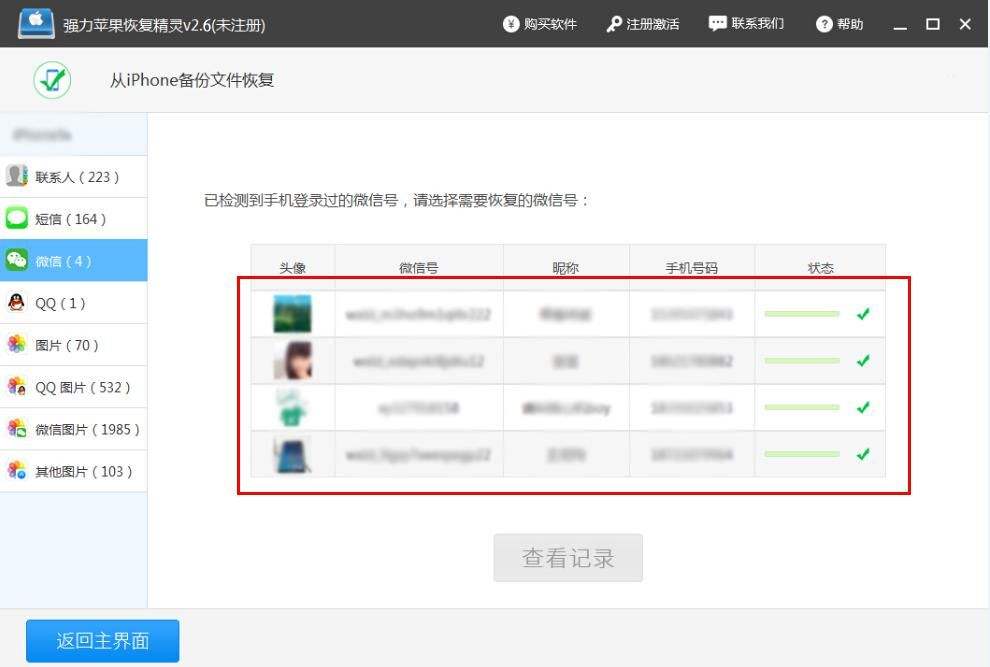Screen dimensions: 990x667
Task: Click the fourth row's green progress bar
Action: pyautogui.click(x=802, y=454)
